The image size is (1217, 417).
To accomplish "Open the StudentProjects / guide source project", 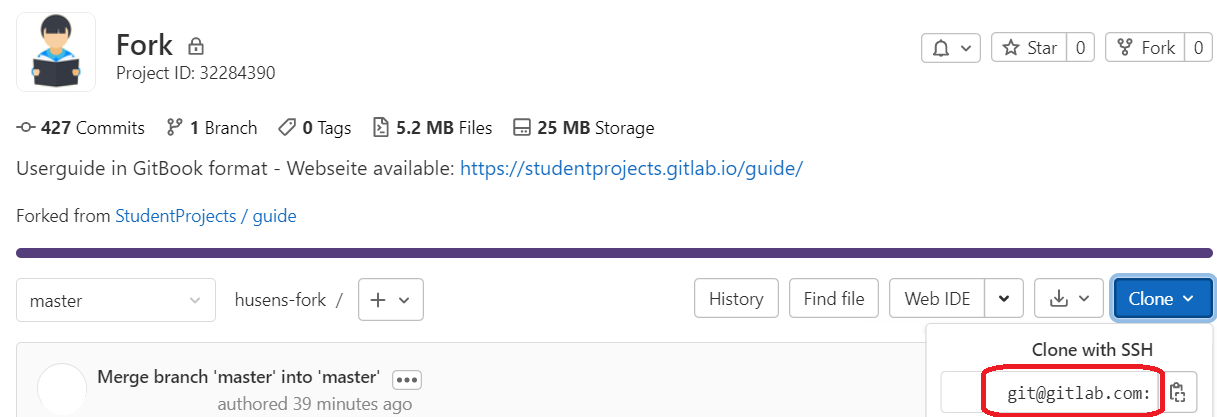I will coord(206,215).
